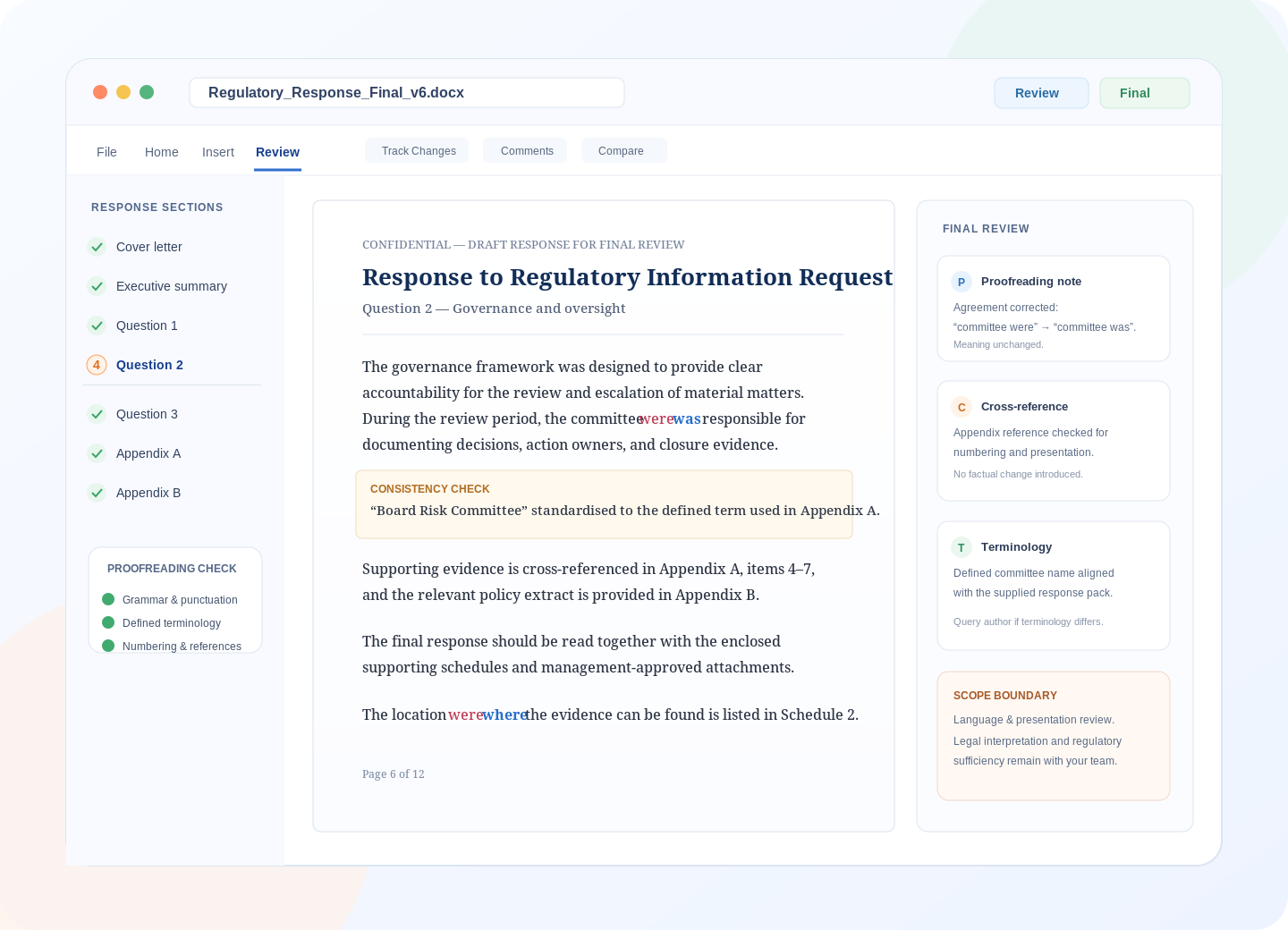Open the File menu
This screenshot has height=930, width=1288.
point(106,152)
